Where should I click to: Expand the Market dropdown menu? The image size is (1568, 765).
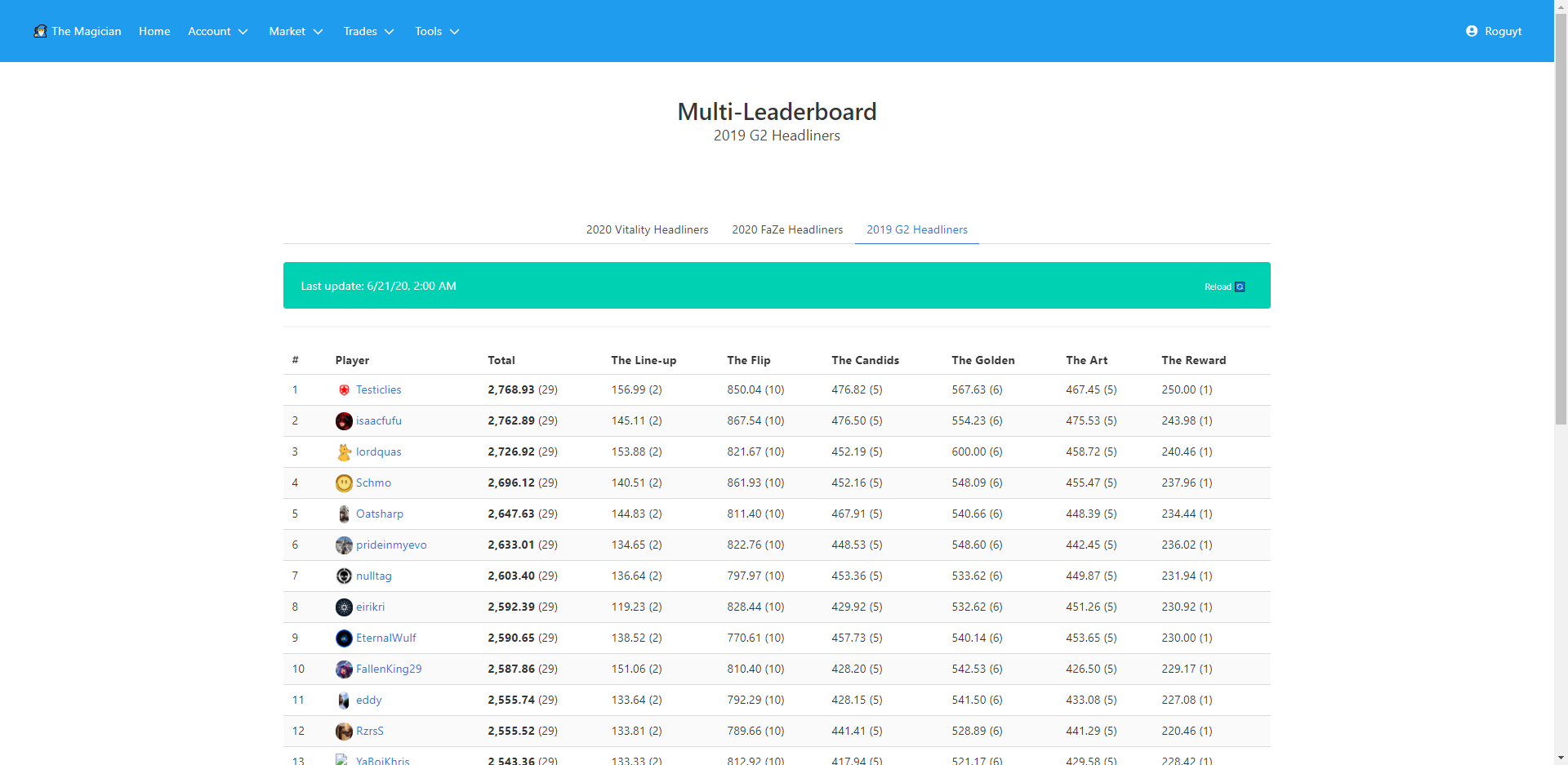[296, 31]
